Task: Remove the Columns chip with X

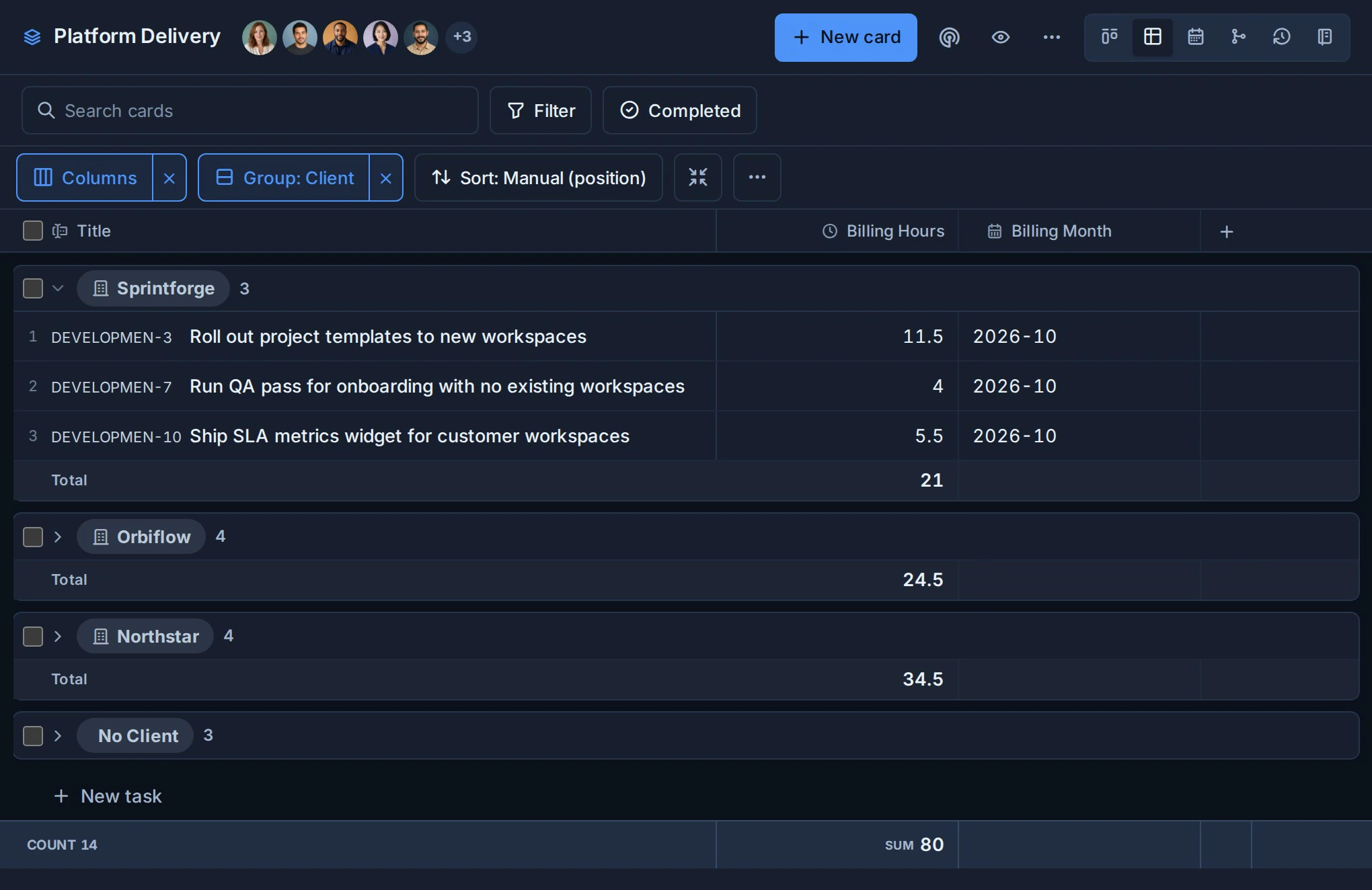Action: 169,178
